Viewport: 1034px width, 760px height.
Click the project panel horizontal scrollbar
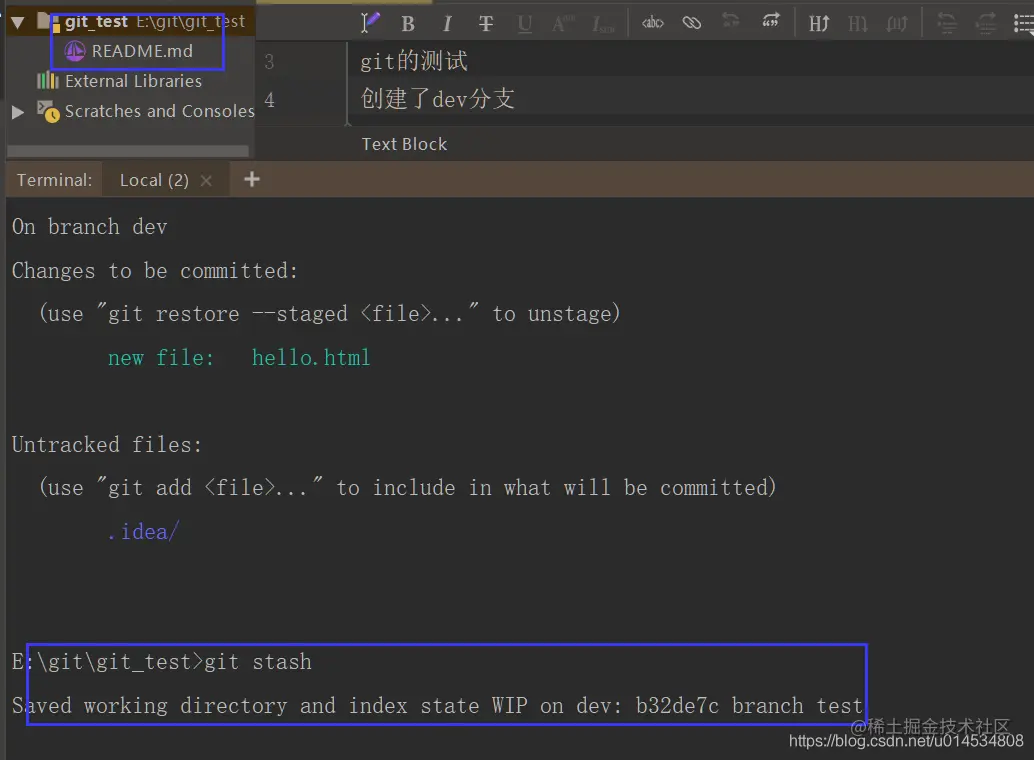pyautogui.click(x=128, y=151)
